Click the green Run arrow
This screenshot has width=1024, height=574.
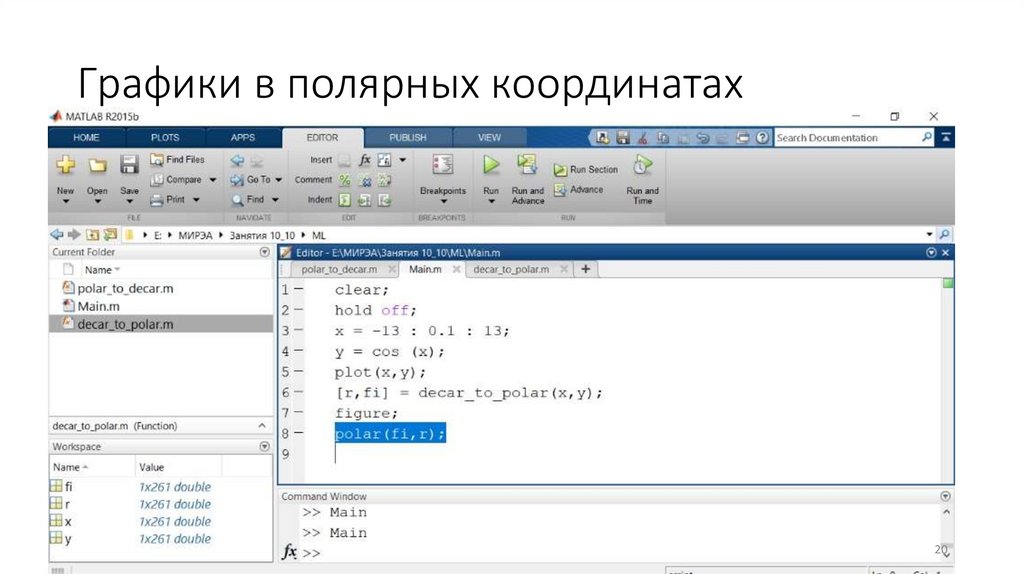(x=491, y=165)
